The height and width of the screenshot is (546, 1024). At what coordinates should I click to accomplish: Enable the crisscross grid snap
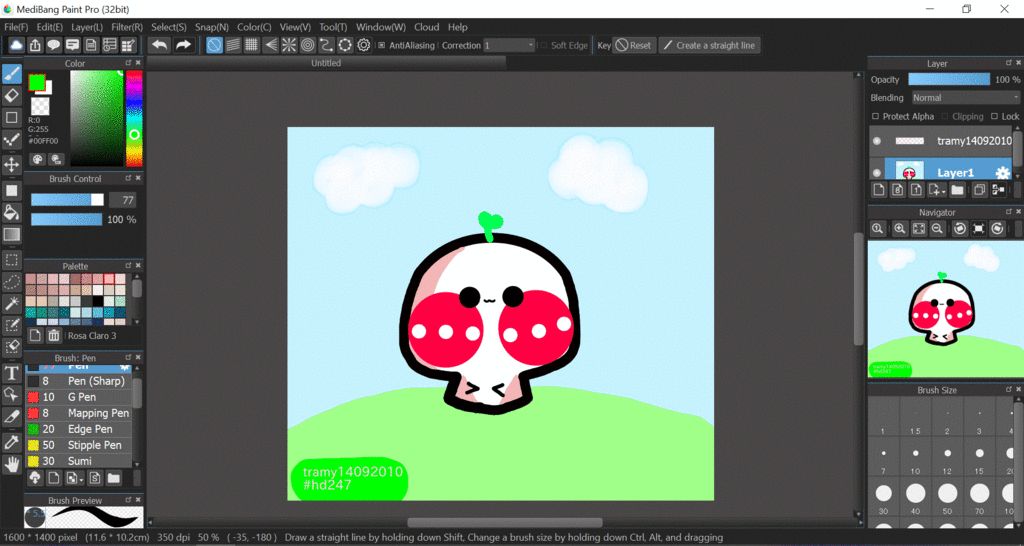pos(251,45)
